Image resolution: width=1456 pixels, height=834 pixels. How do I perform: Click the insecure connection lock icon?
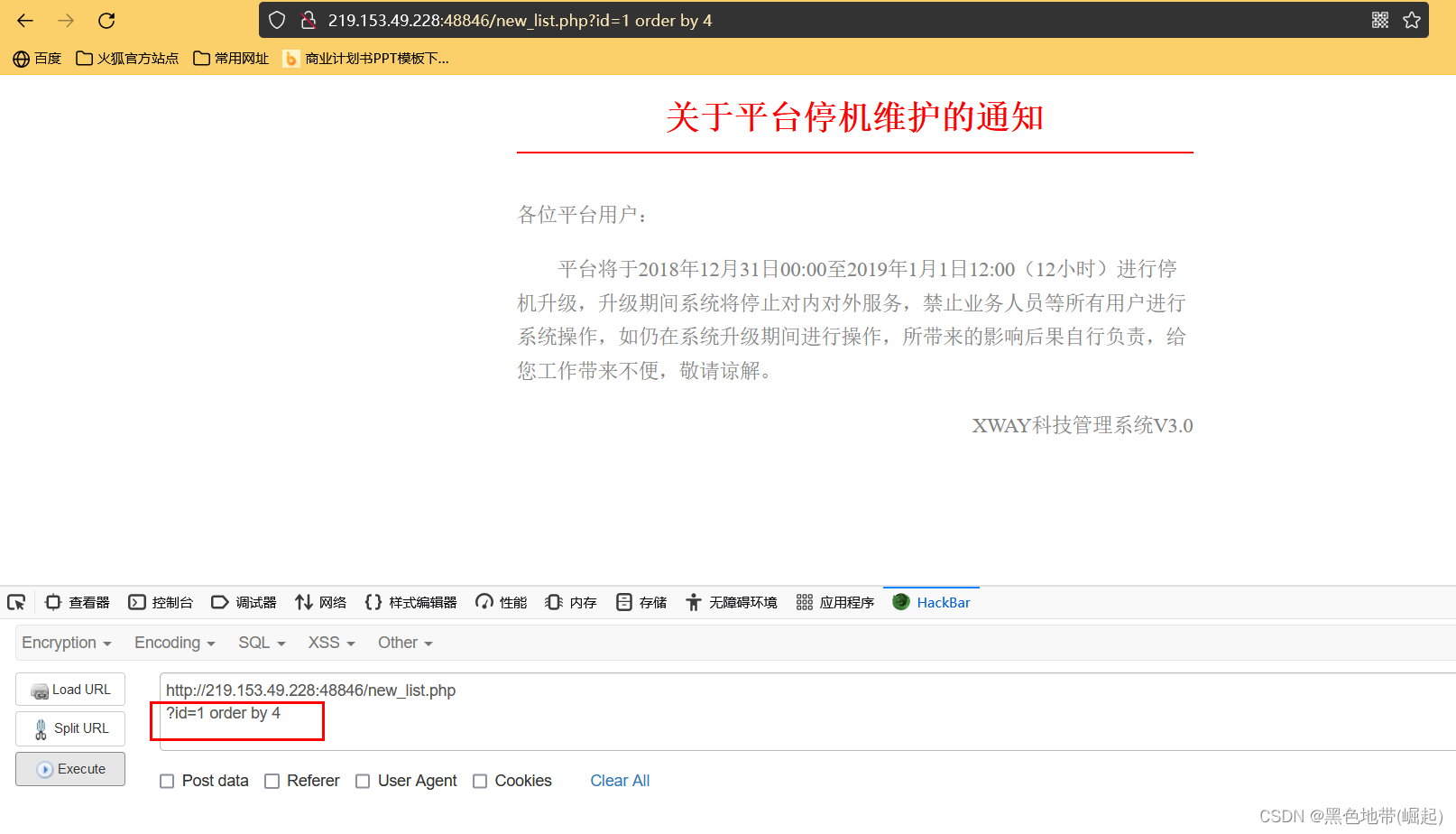309,20
